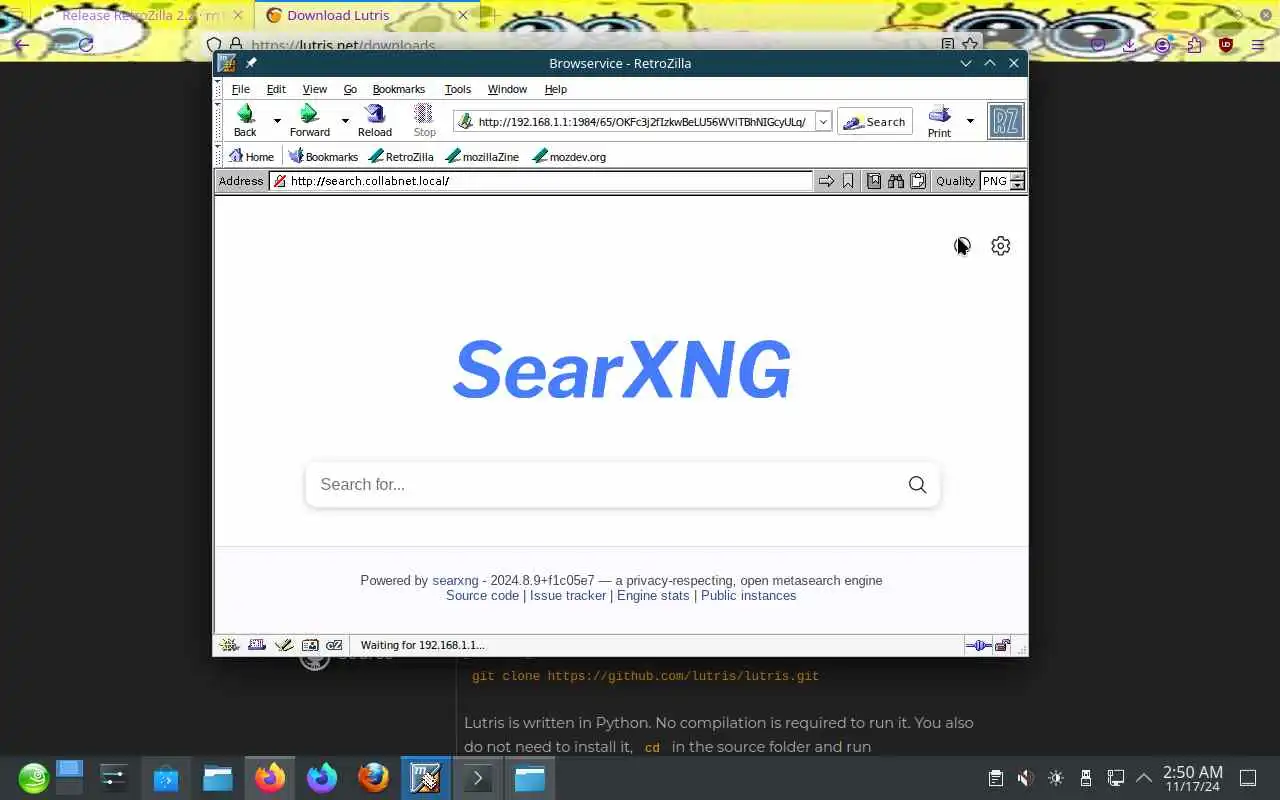Open the Engine stats link
This screenshot has width=1280, height=800.
[653, 595]
